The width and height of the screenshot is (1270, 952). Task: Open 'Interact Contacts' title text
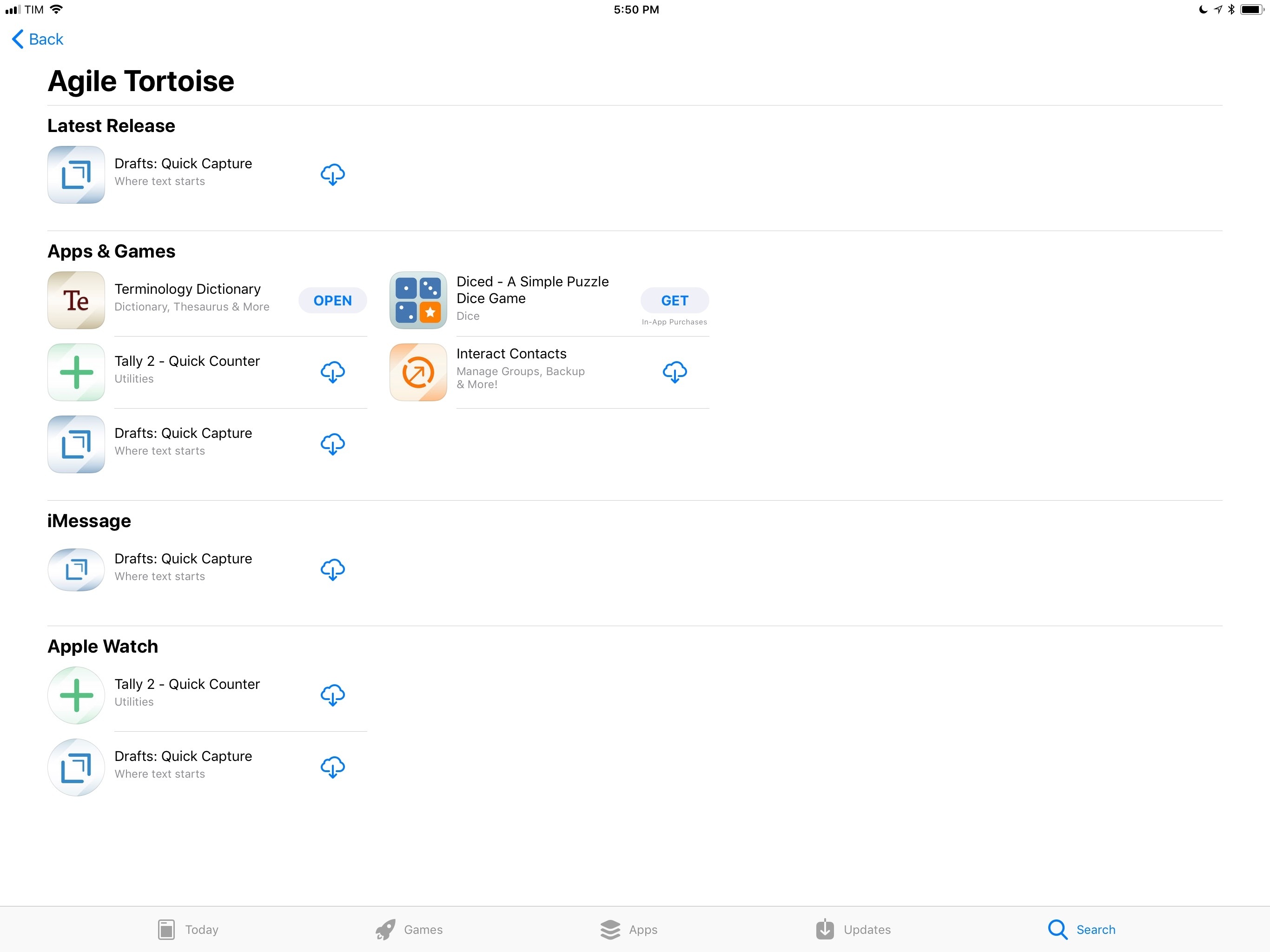tap(511, 354)
